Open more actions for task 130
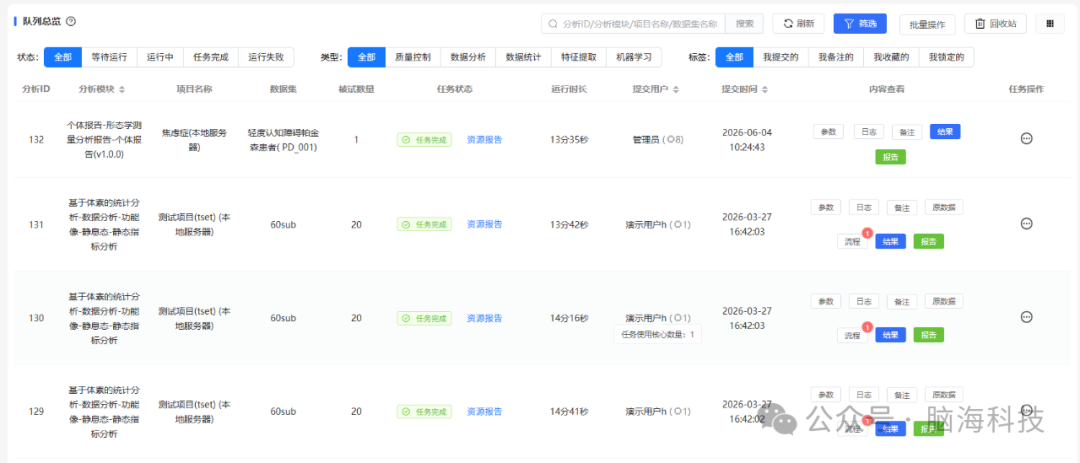1080x463 pixels. (x=1026, y=317)
